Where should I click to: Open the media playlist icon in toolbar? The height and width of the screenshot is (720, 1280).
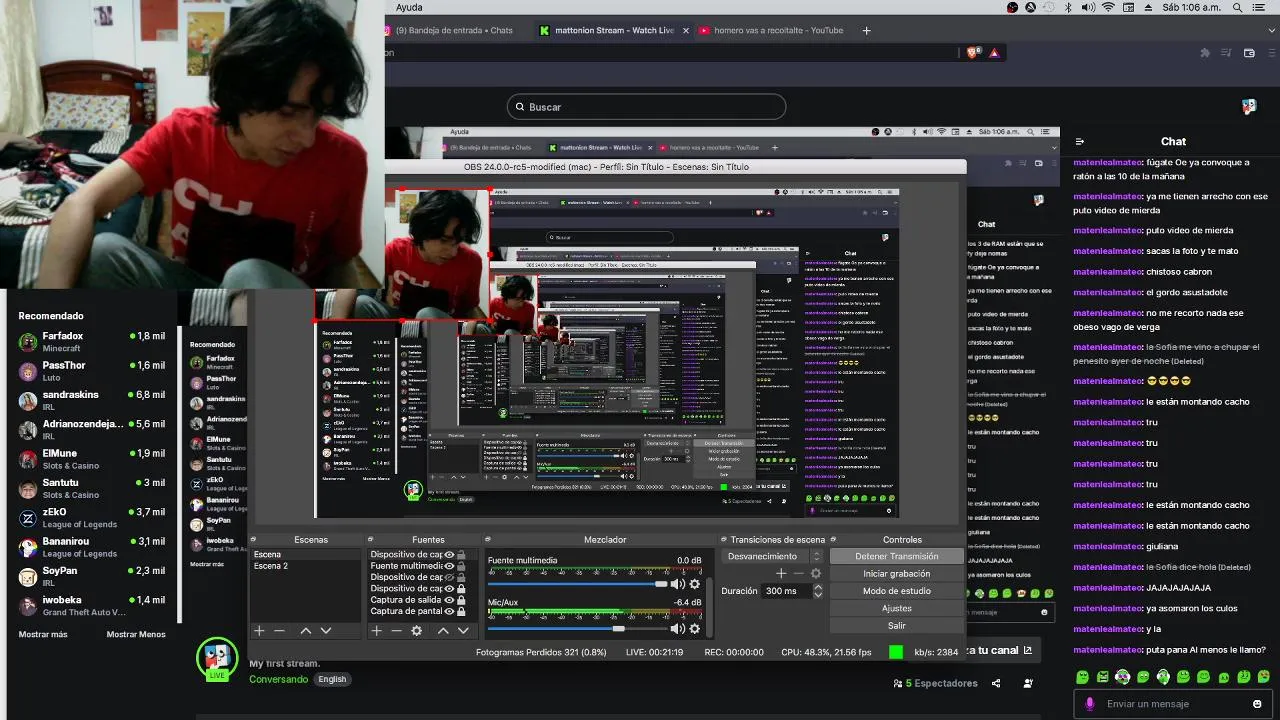coord(1227,53)
